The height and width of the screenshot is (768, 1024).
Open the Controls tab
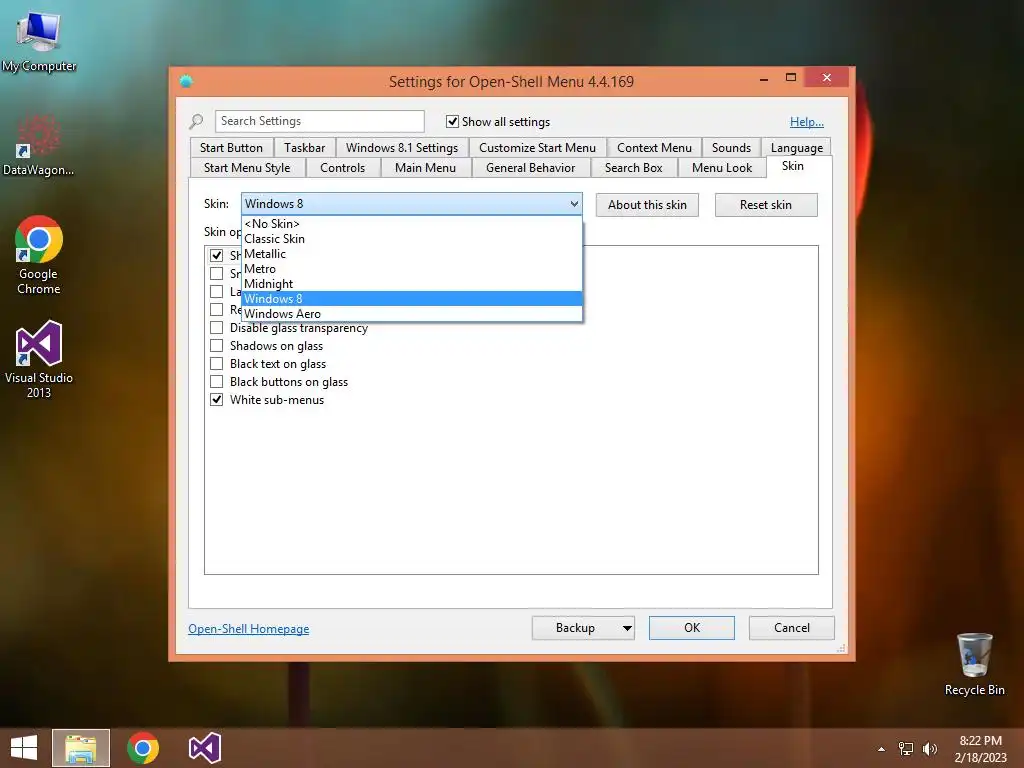coord(342,168)
